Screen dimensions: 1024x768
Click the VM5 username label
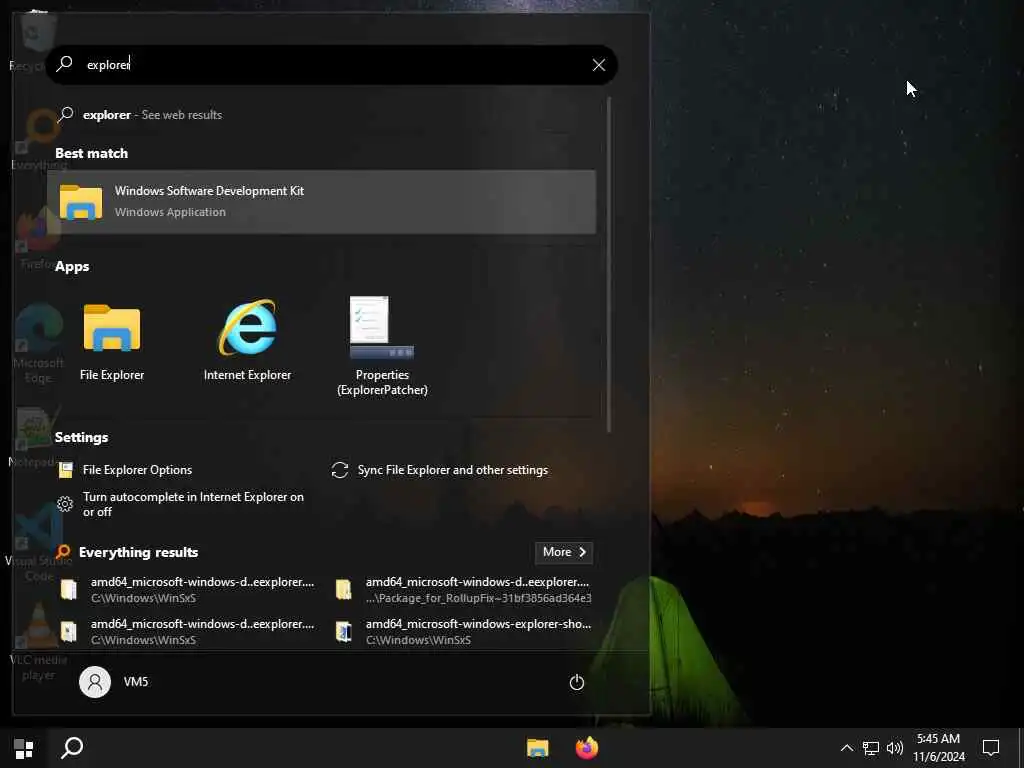click(x=136, y=682)
